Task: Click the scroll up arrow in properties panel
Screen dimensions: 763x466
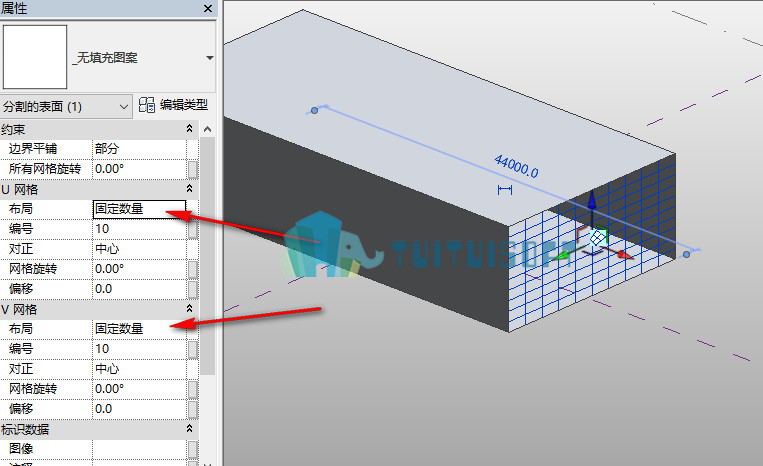Action: click(x=207, y=129)
